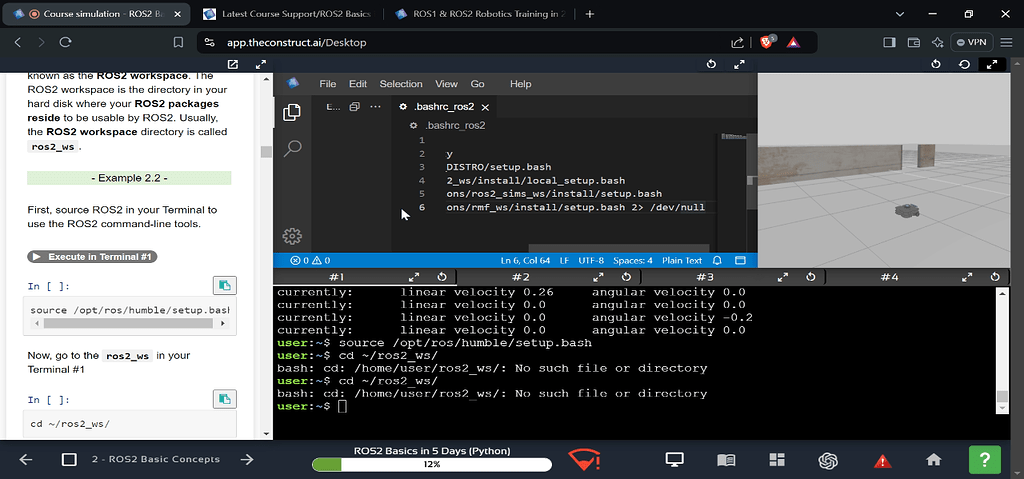This screenshot has width=1024, height=479.
Task: Restart terminal #3
Action: tap(810, 277)
